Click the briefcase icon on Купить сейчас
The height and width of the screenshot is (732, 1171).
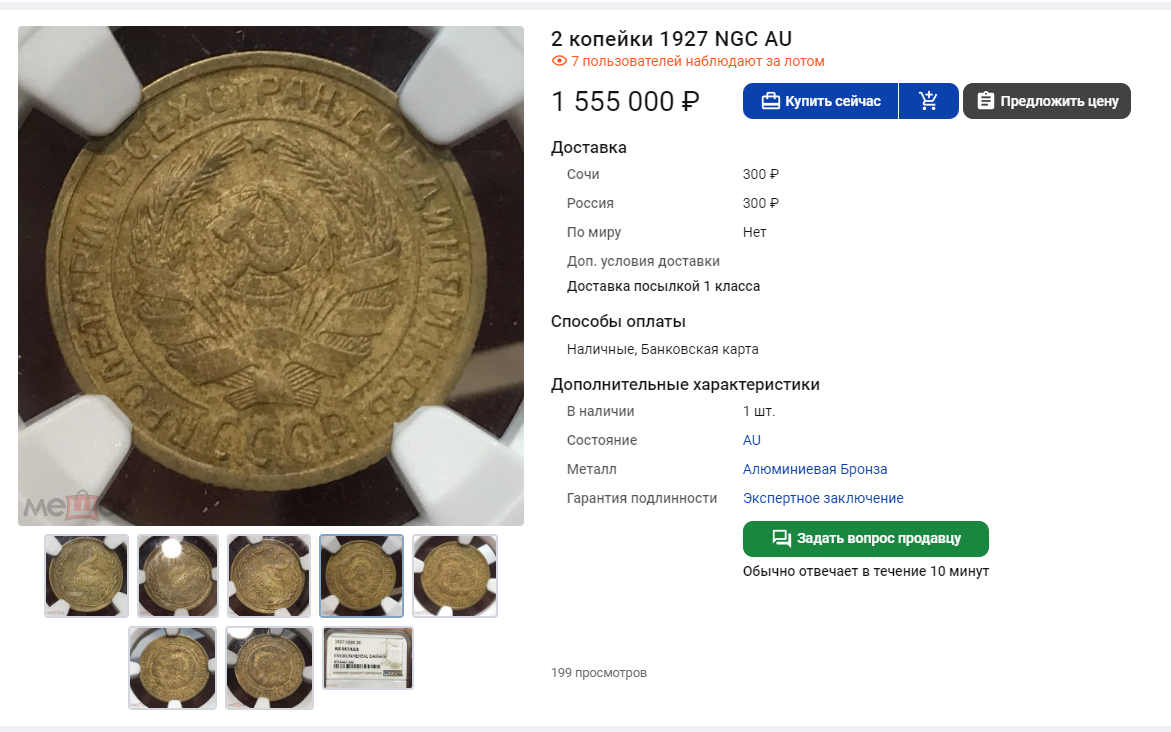click(770, 101)
